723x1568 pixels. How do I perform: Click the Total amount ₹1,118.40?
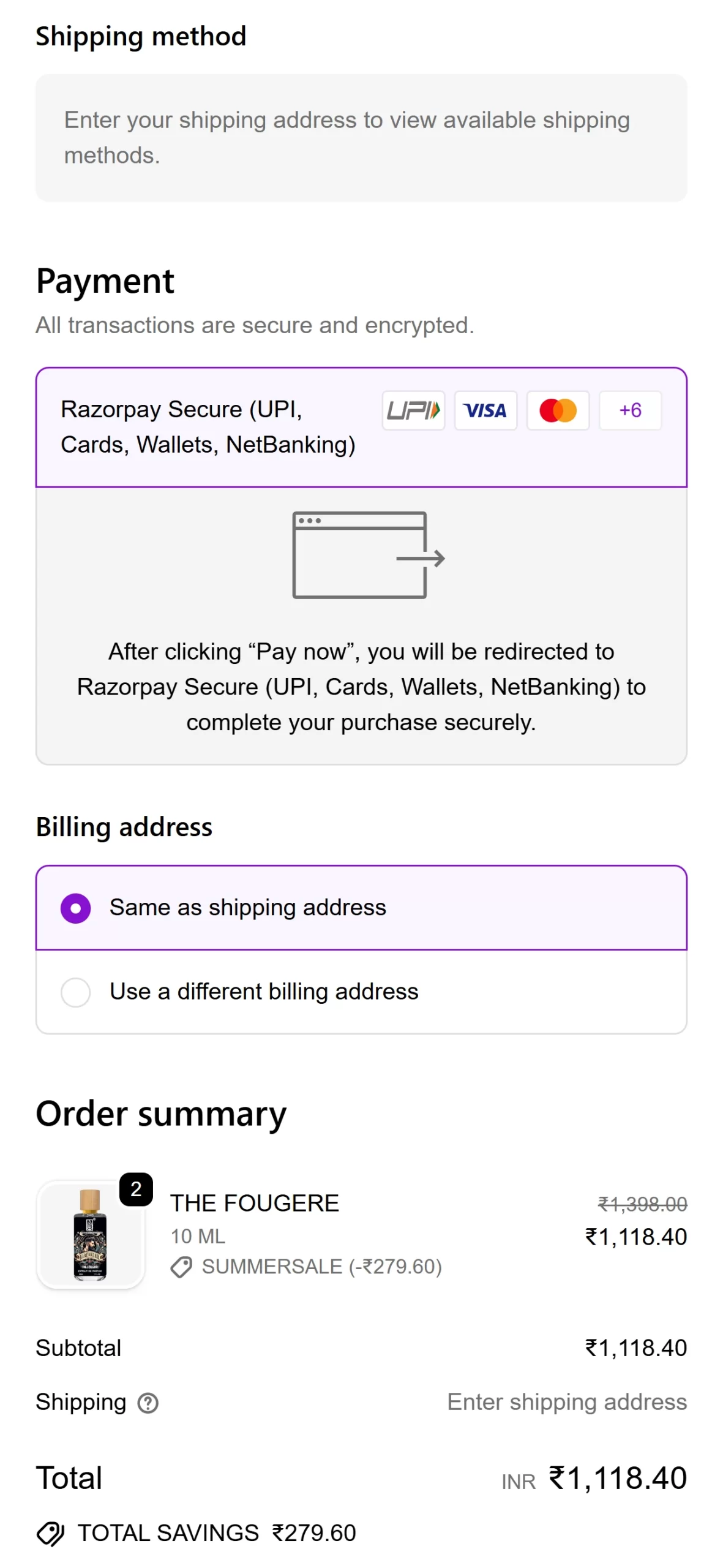pos(617,1479)
